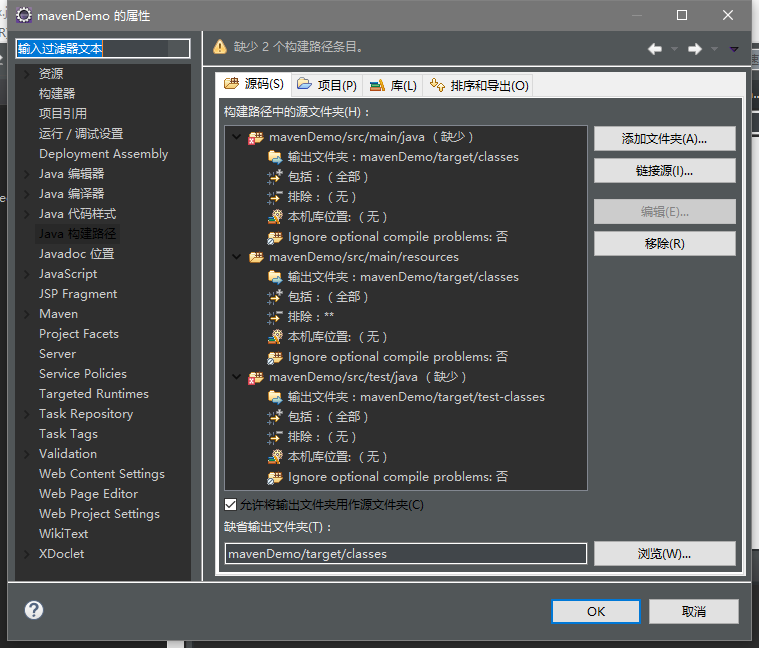
Task: Collapse the mavenDemo/src/main/java source folder
Action: 237,137
